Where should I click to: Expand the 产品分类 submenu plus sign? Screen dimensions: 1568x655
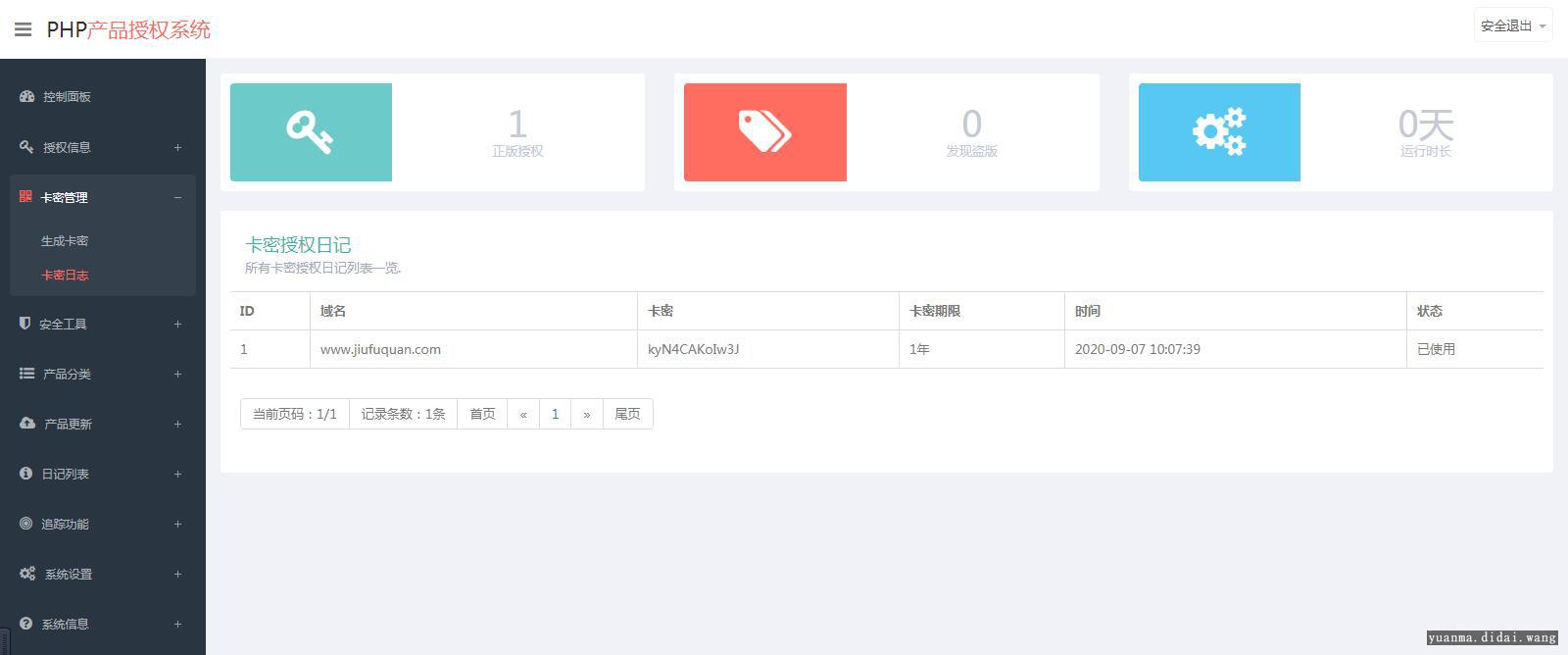pos(177,374)
